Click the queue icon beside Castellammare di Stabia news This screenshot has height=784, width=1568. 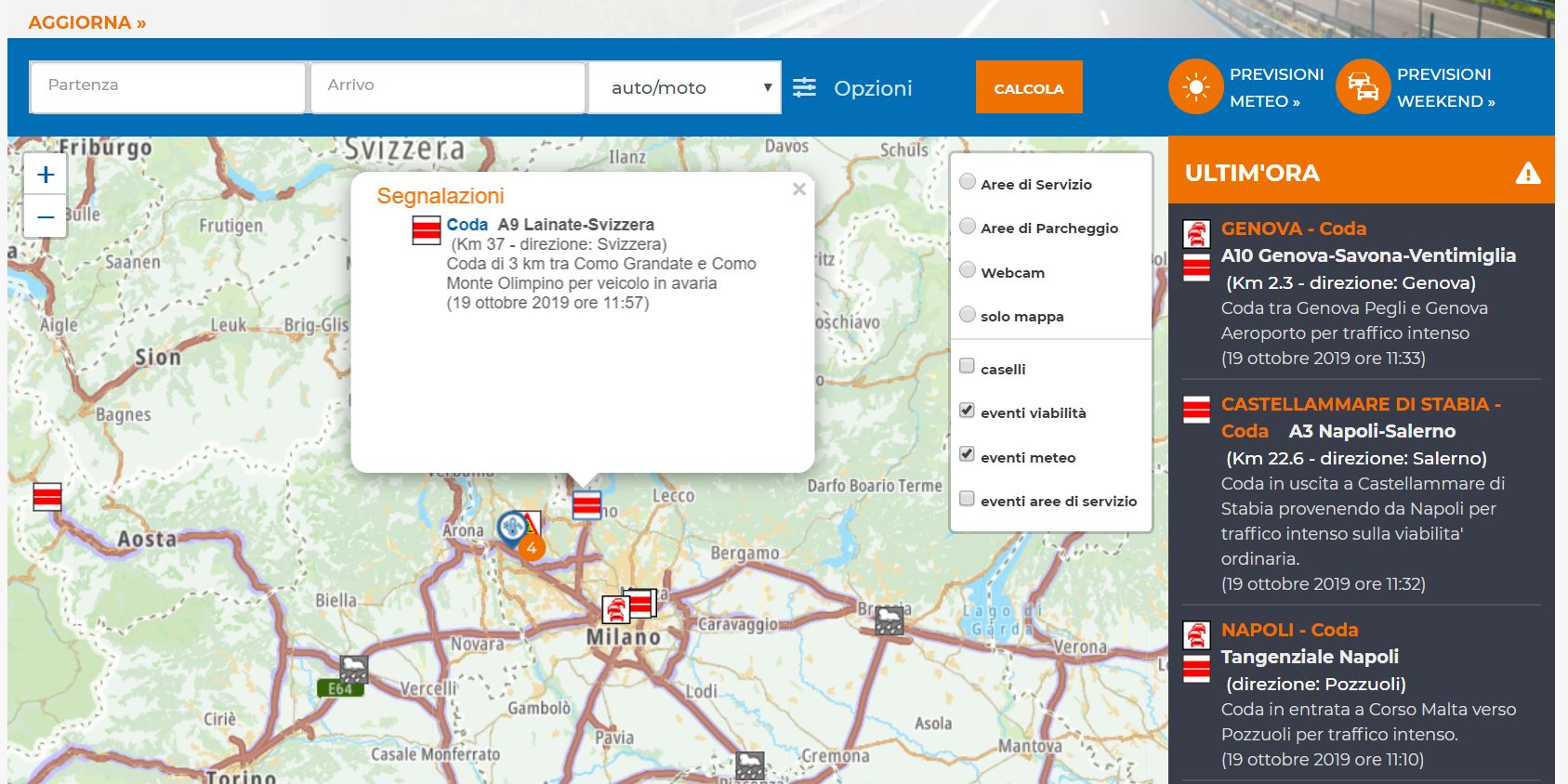tap(1196, 410)
